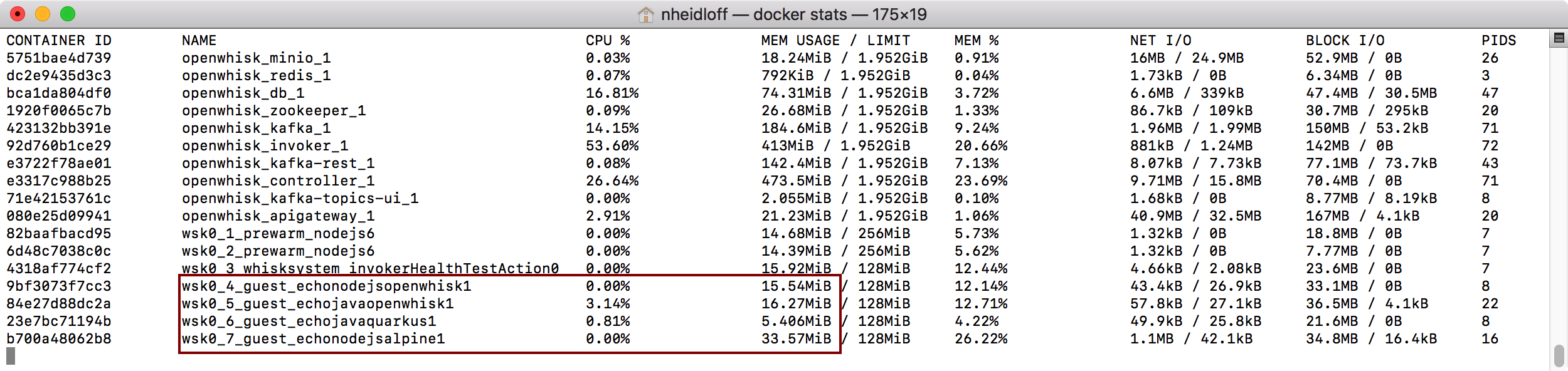Click the BLOCK I/O column header
Screen dimensions: 1568x371
click(x=1345, y=41)
